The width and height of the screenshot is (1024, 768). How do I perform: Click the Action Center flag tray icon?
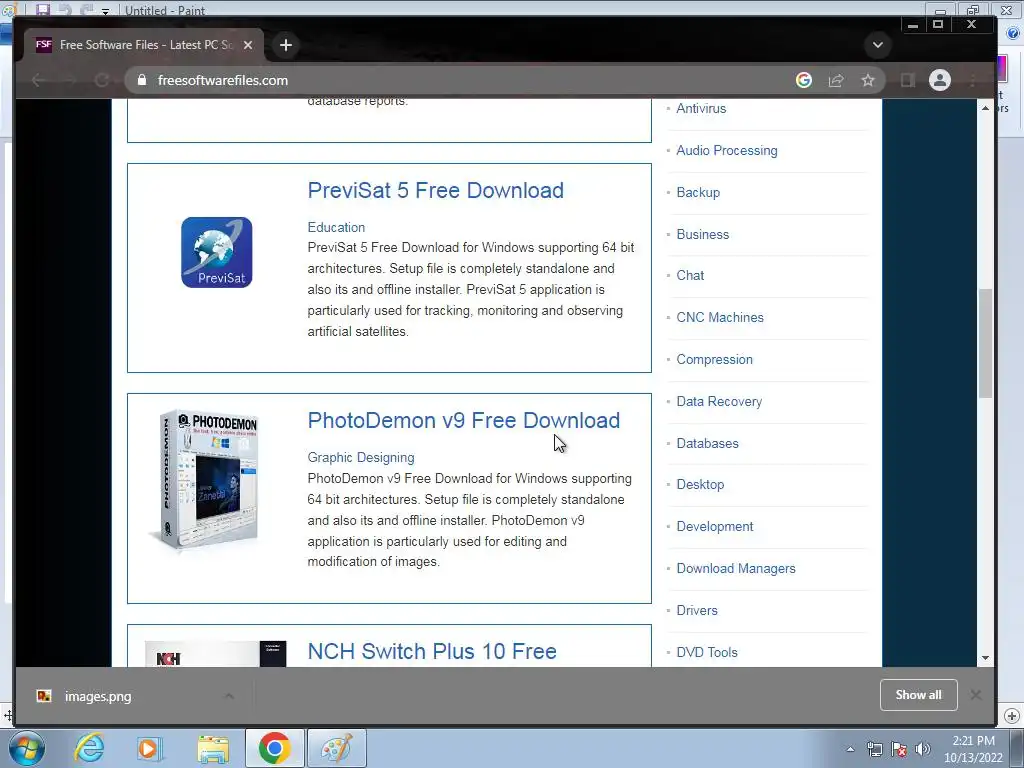899,749
